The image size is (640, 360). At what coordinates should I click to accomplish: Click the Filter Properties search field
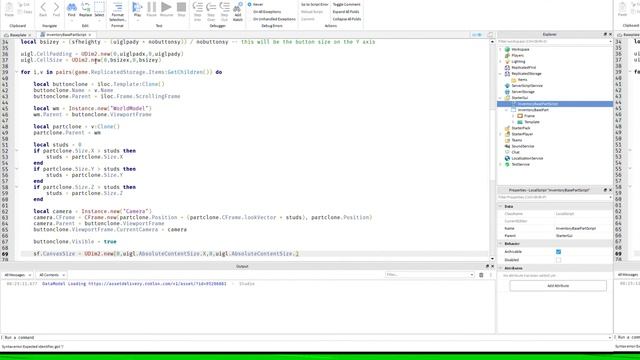pyautogui.click(x=555, y=198)
